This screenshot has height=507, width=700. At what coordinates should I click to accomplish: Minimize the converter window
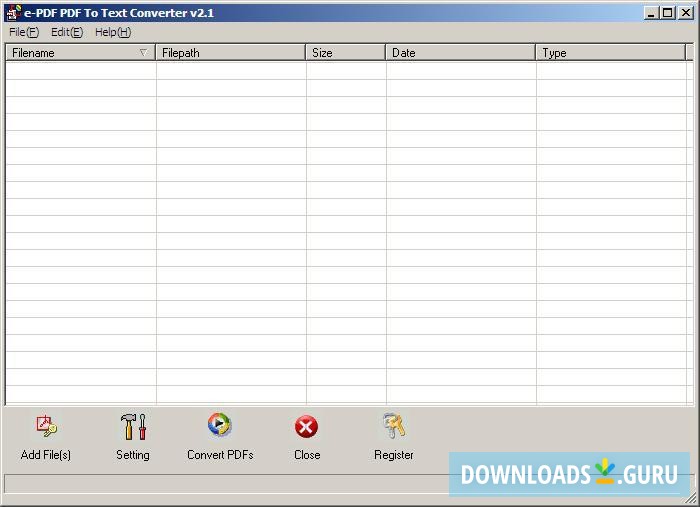[651, 12]
